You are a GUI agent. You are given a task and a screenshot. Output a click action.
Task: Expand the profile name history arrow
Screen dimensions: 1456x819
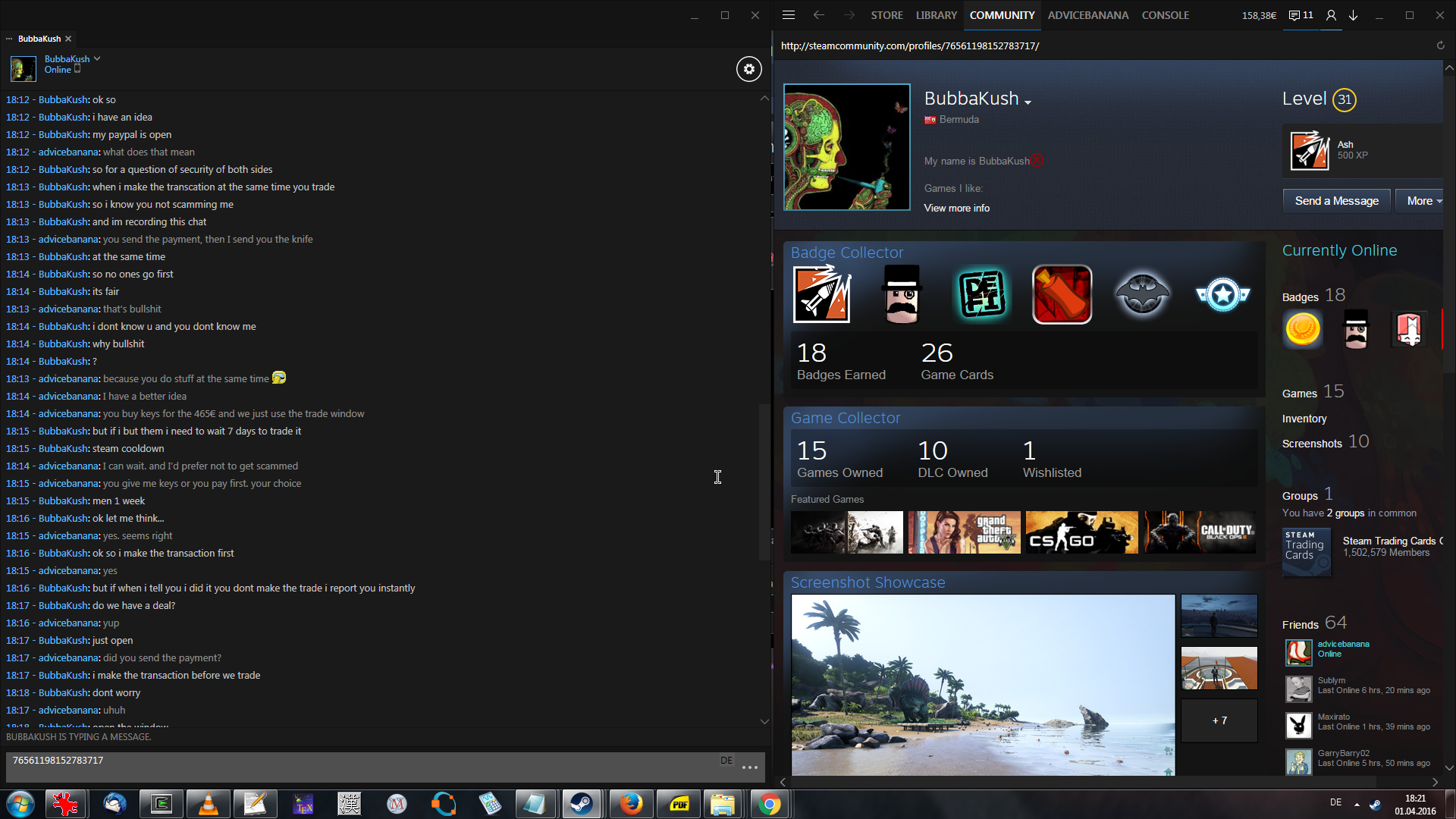point(1028,102)
